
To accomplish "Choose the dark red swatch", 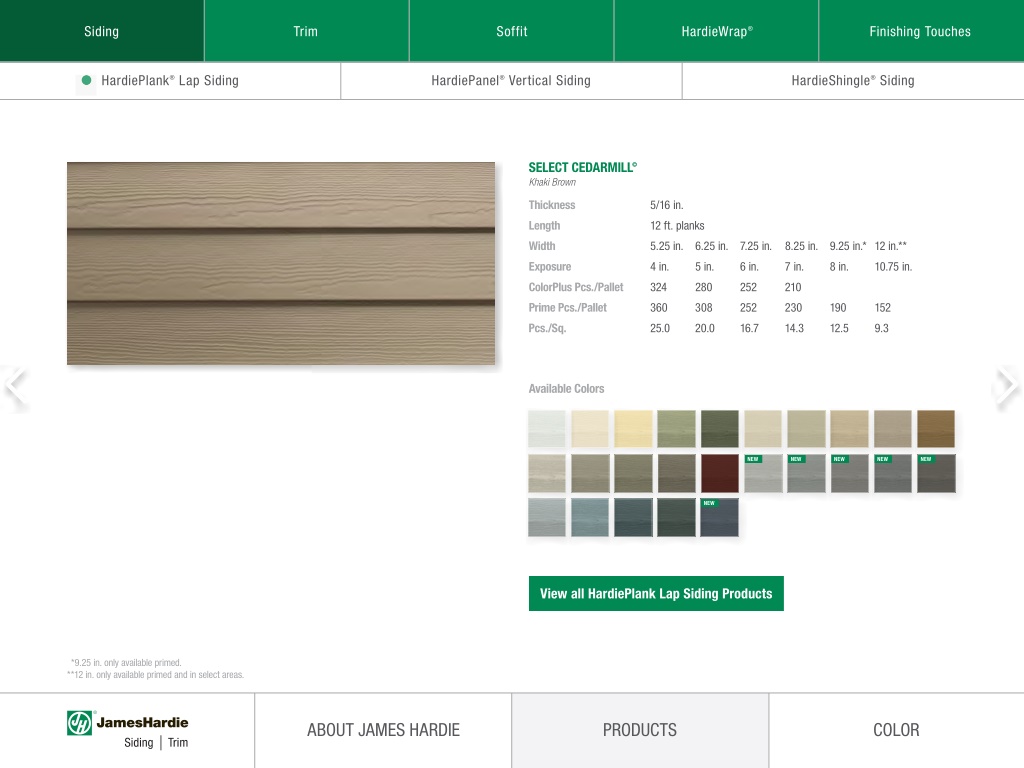I will tap(720, 473).
